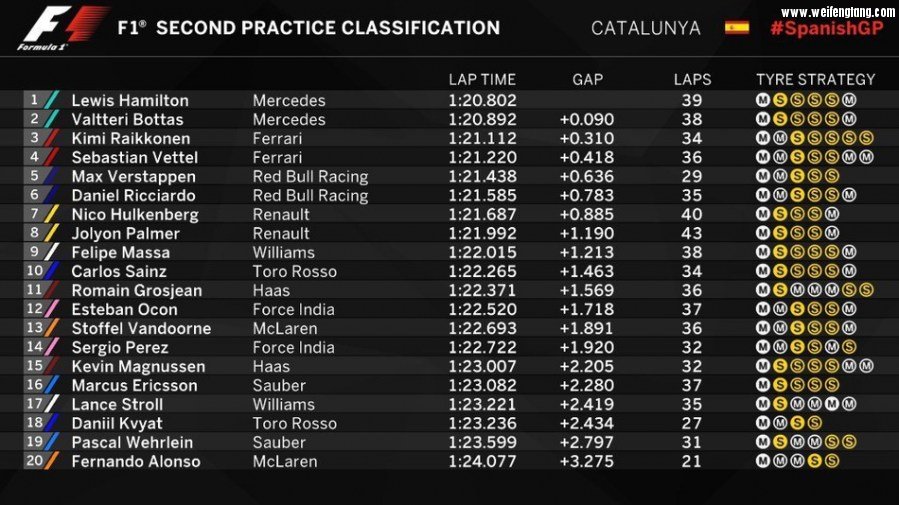Open the www.weifengting.com watermark link
Viewport: 899px width, 505px height.
(x=837, y=10)
